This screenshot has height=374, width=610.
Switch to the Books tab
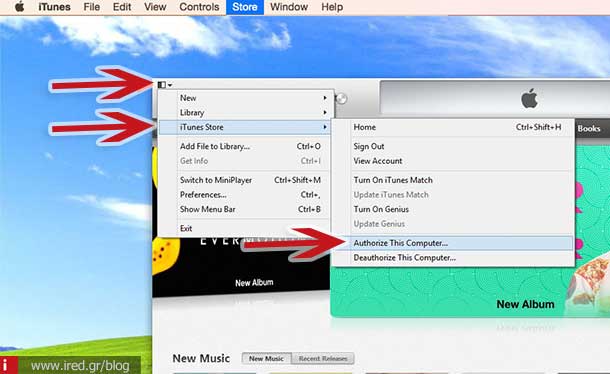click(589, 128)
